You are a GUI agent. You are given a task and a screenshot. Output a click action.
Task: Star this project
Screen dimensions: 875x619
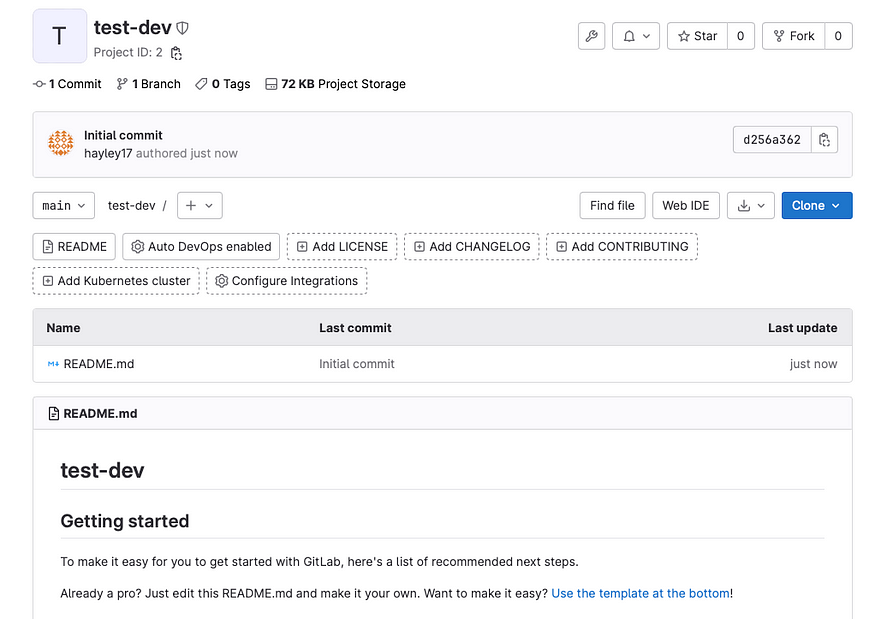pyautogui.click(x=697, y=36)
